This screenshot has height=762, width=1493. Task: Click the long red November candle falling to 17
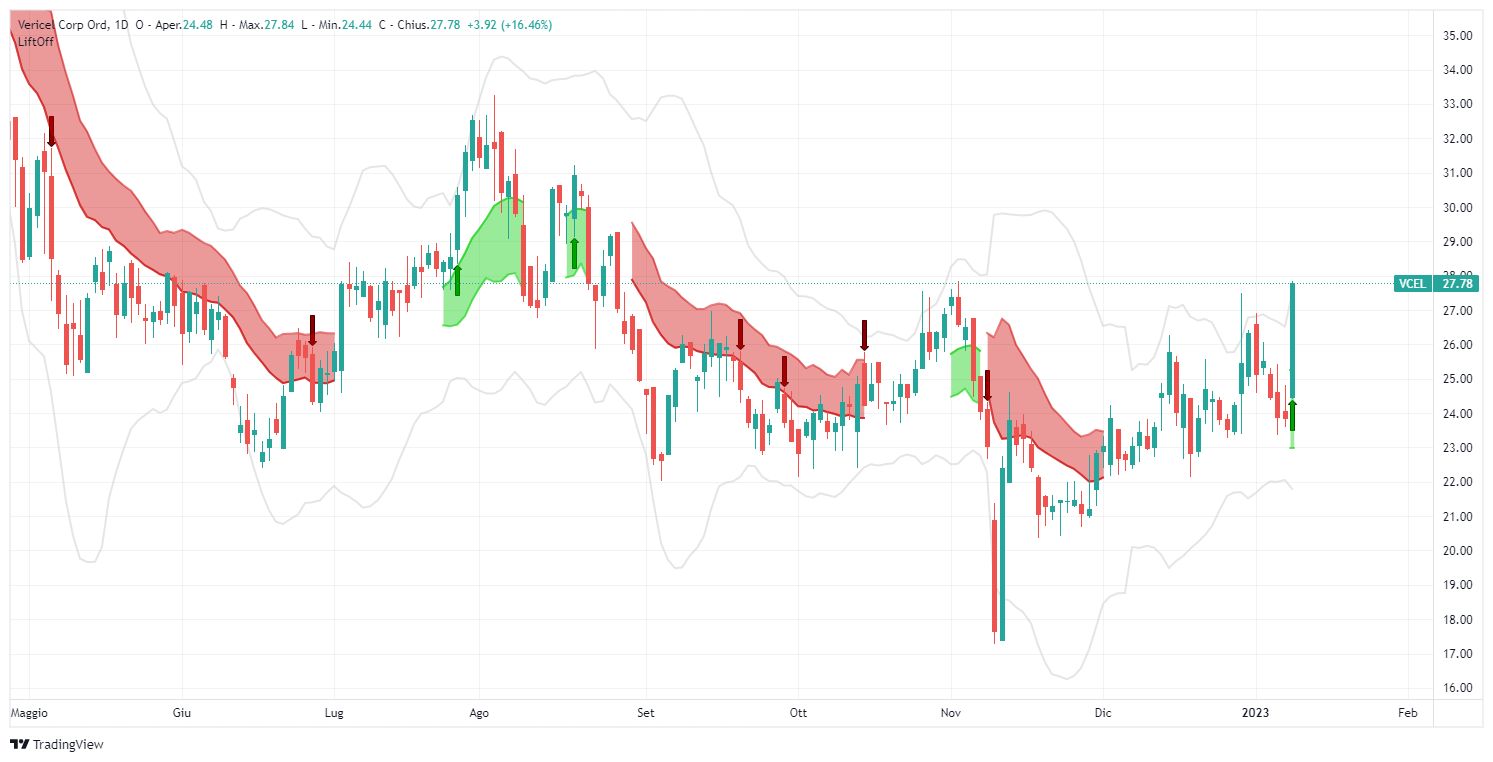click(995, 575)
